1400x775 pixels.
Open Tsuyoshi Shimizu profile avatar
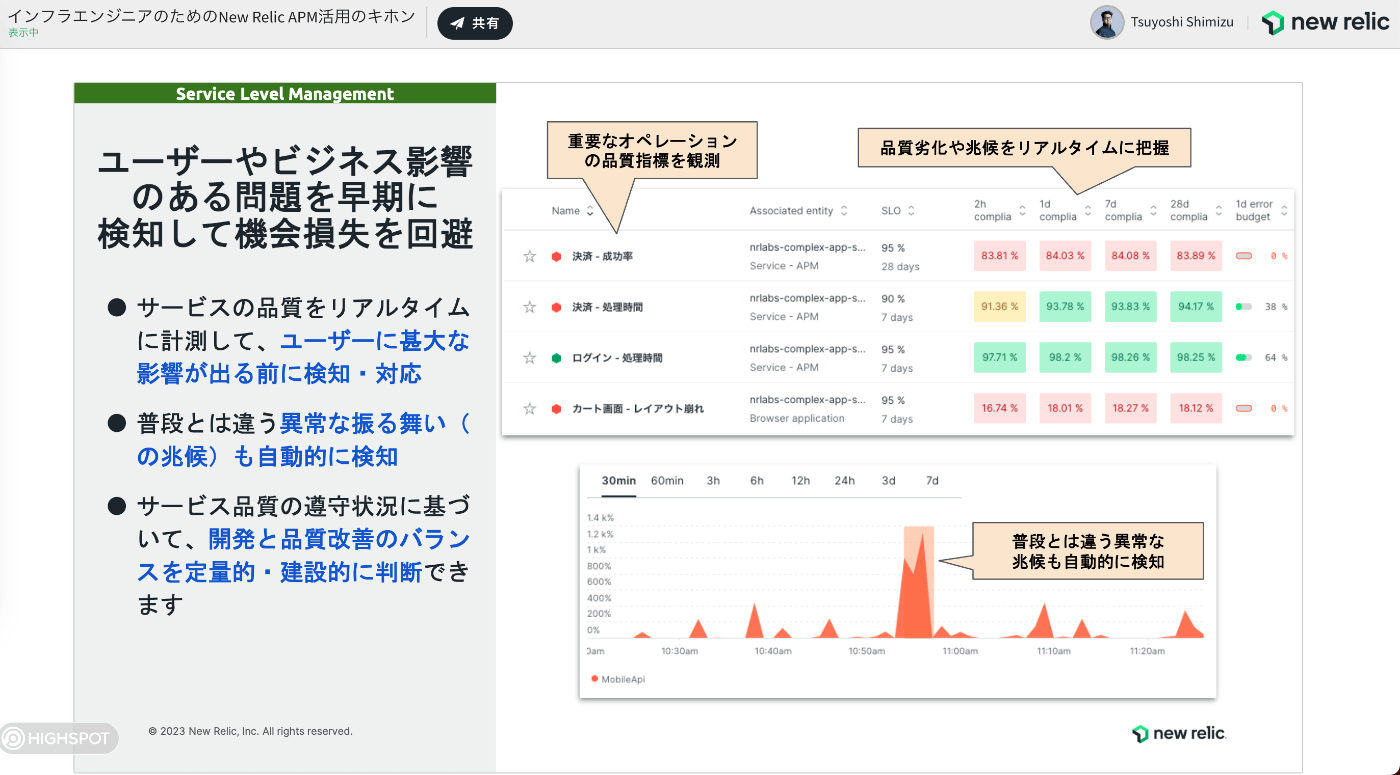point(1107,23)
